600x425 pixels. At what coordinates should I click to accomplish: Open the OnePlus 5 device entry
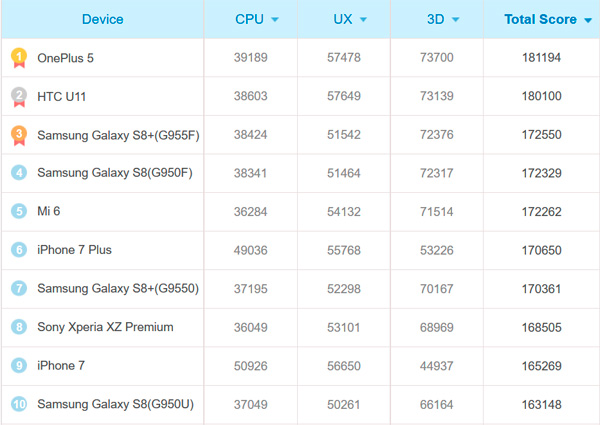[65, 58]
